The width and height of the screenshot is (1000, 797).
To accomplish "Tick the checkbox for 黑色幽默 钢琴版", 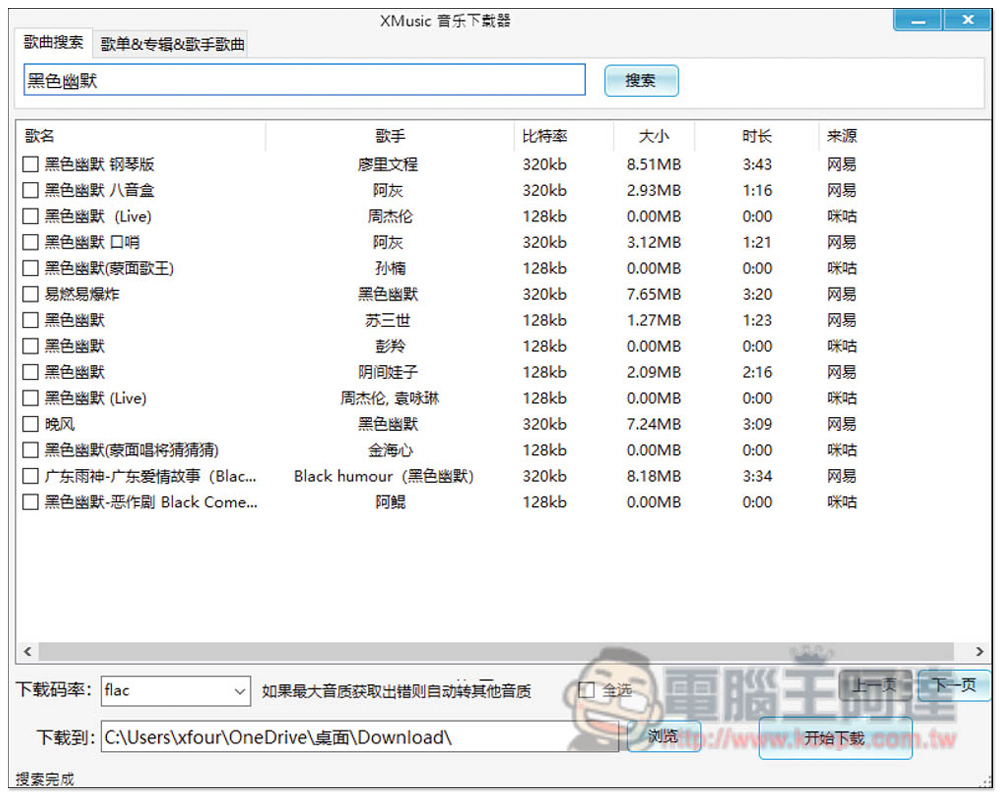I will pyautogui.click(x=31, y=164).
